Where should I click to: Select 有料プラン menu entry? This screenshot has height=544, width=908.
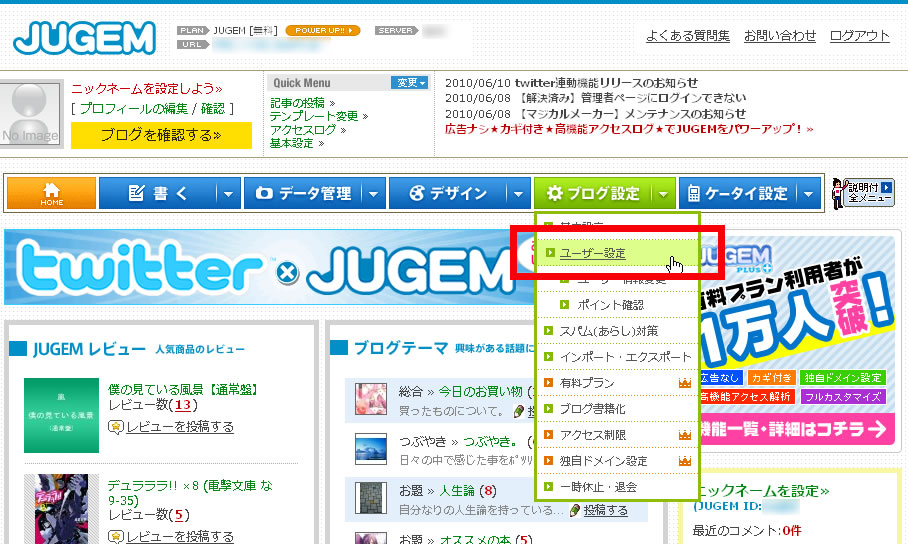pos(587,383)
